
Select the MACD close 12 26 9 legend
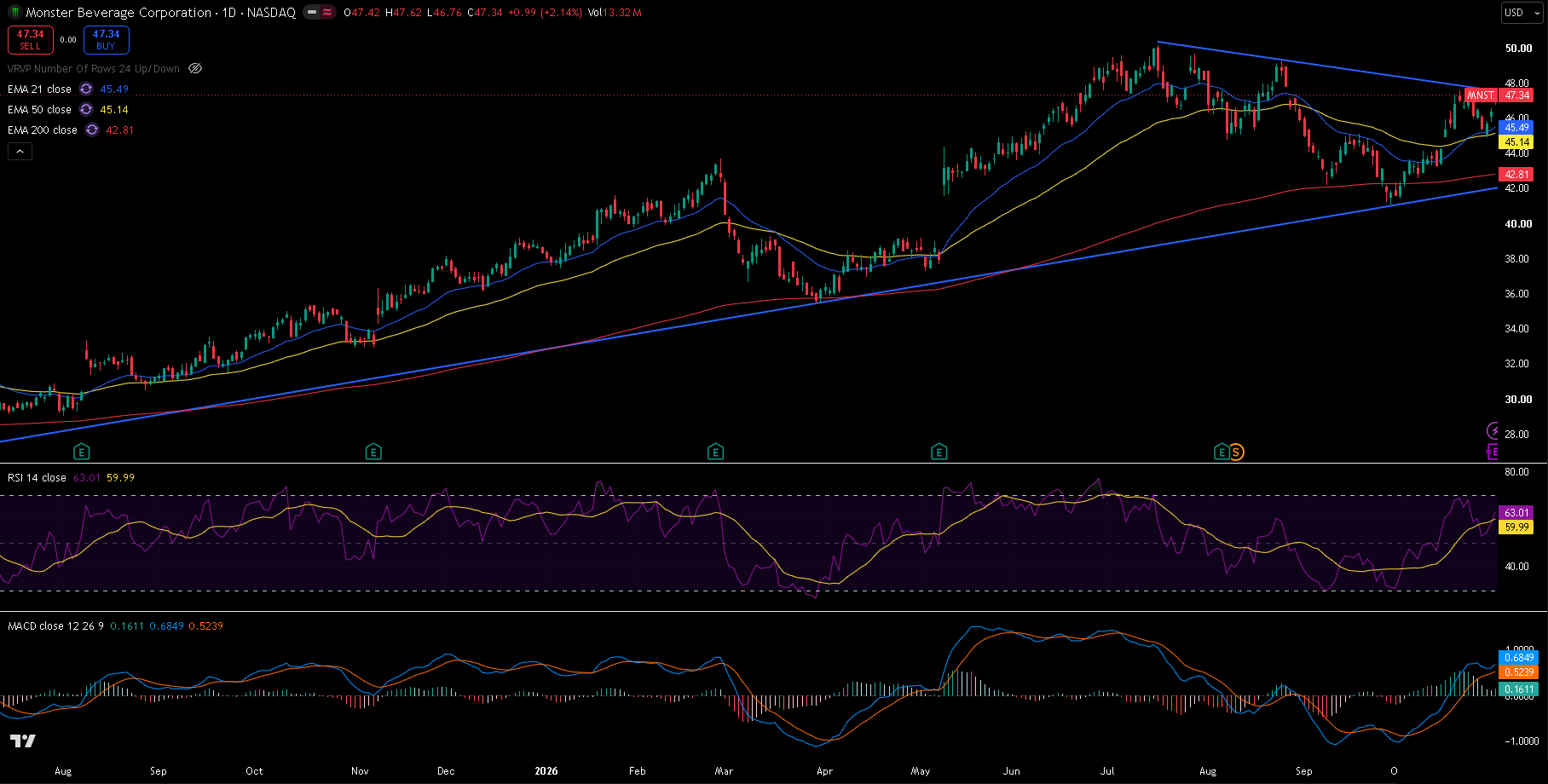[x=55, y=625]
